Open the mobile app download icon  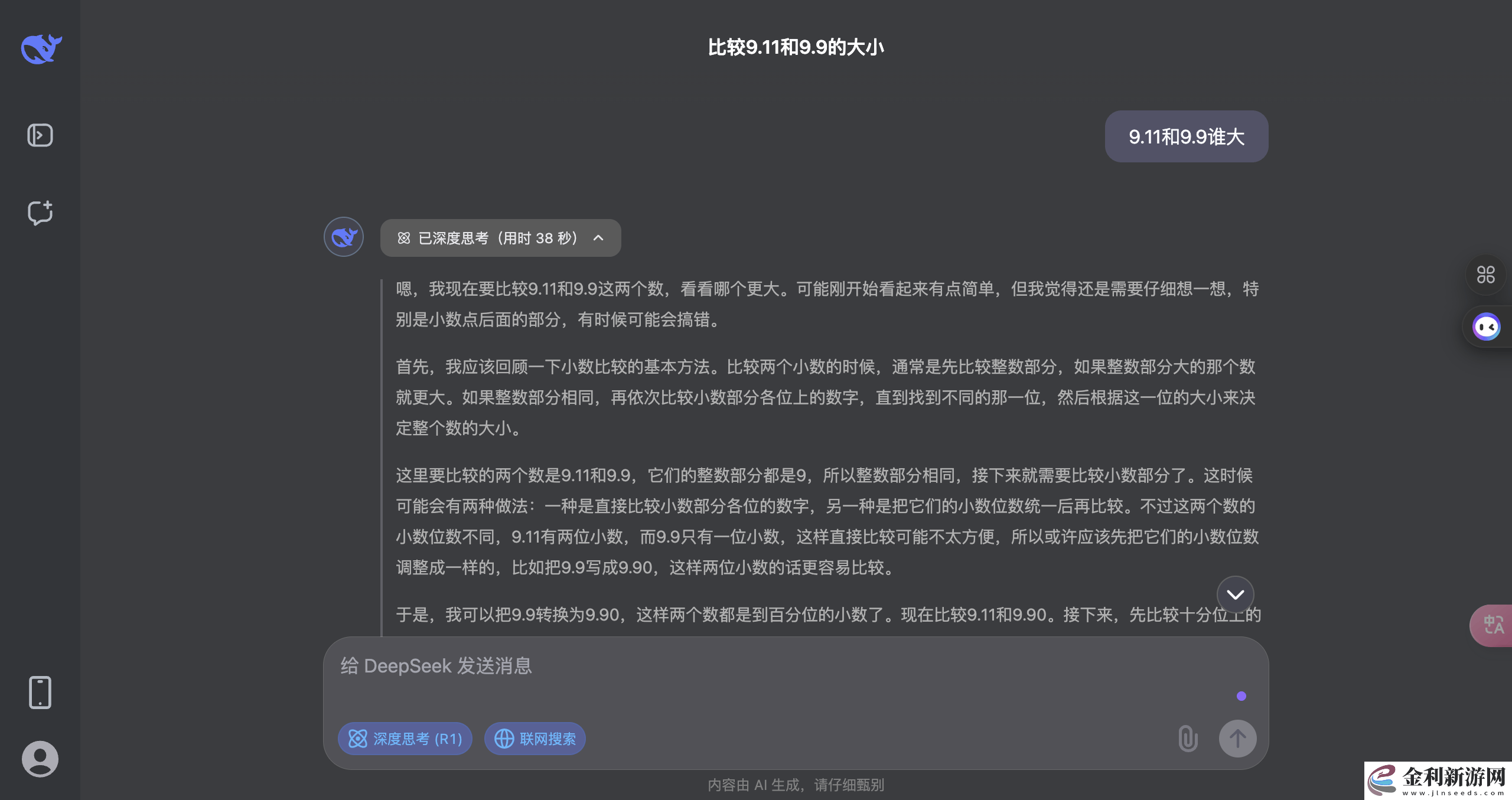pyautogui.click(x=40, y=692)
